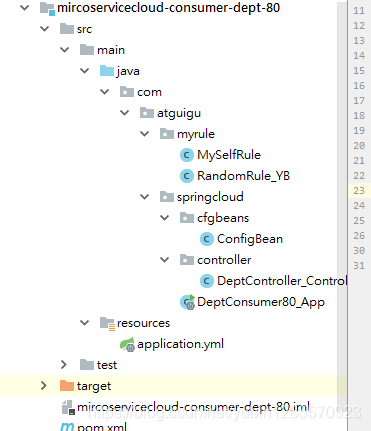Click the DeptController class icon
Image resolution: width=371 pixels, height=431 pixels.
click(207, 281)
